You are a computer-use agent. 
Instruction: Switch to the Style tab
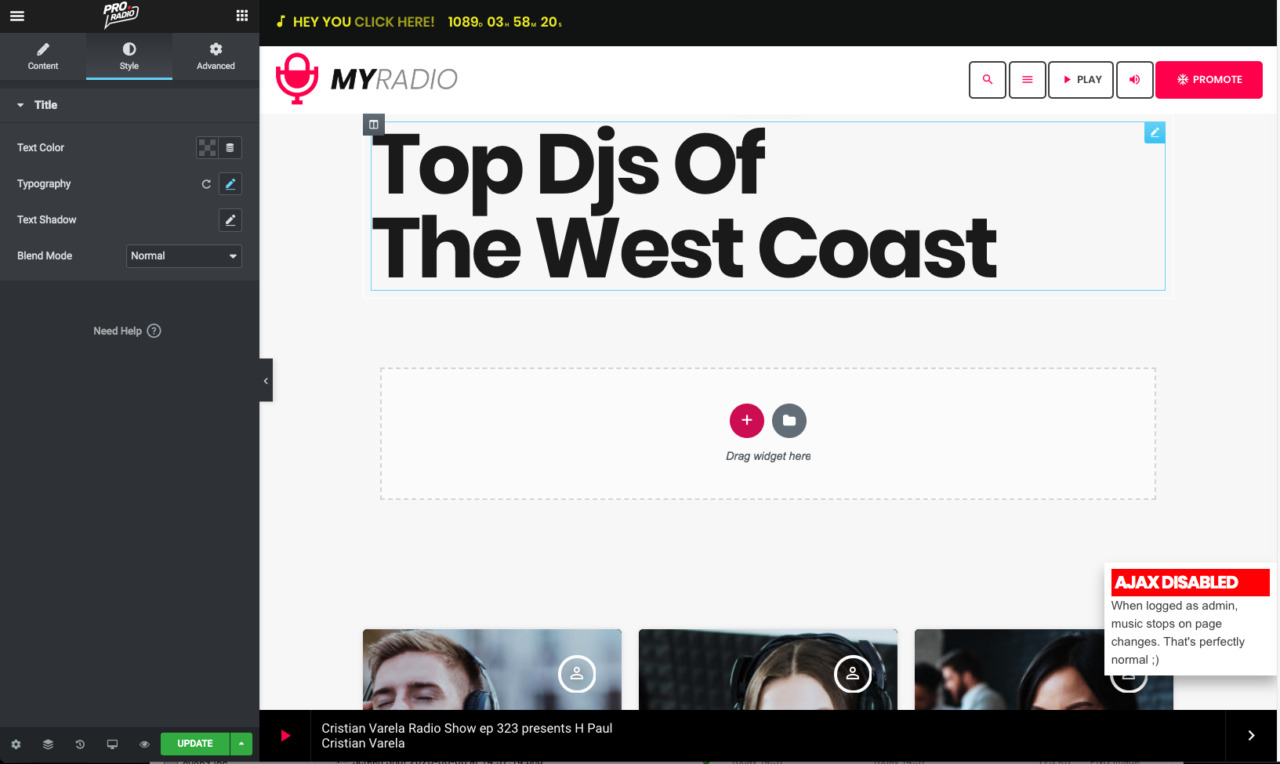129,56
